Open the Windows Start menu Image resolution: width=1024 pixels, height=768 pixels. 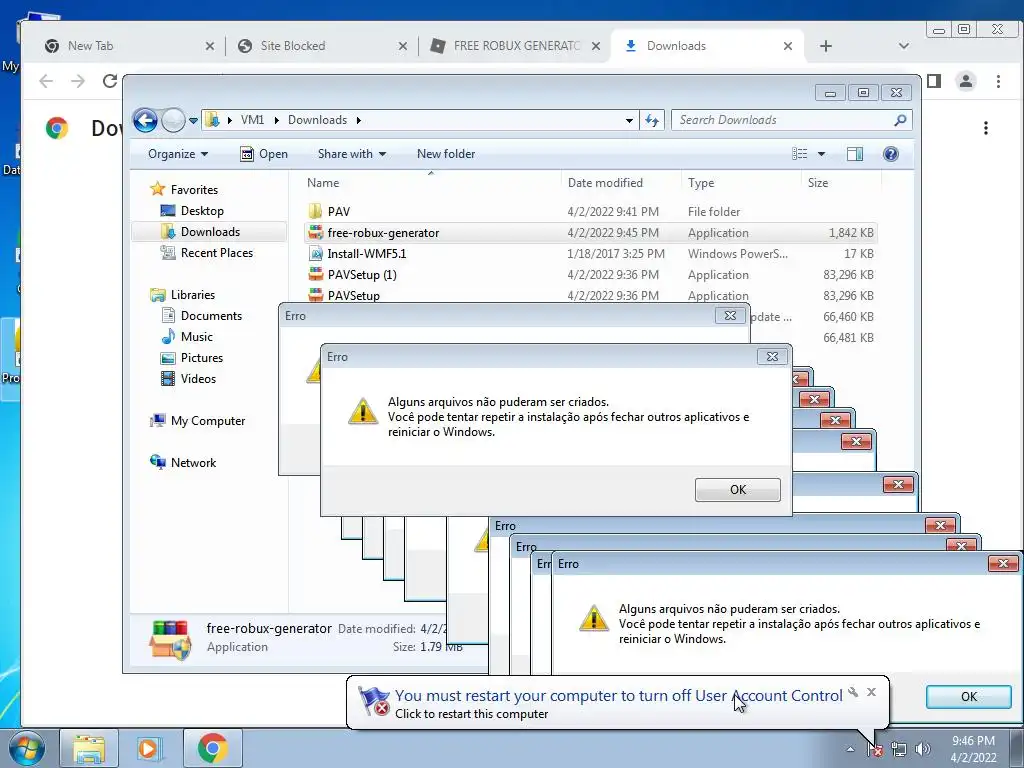(x=26, y=748)
